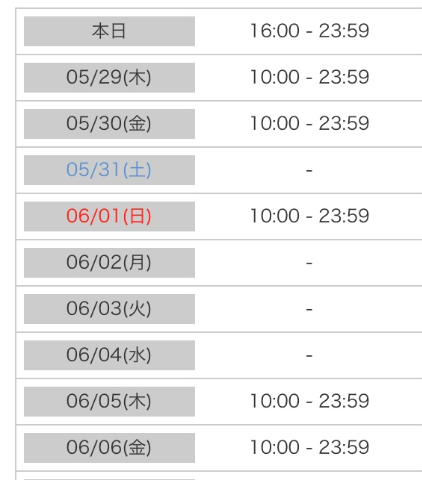Click the dash in the 06/04 row
This screenshot has width=422, height=480.
tap(309, 356)
